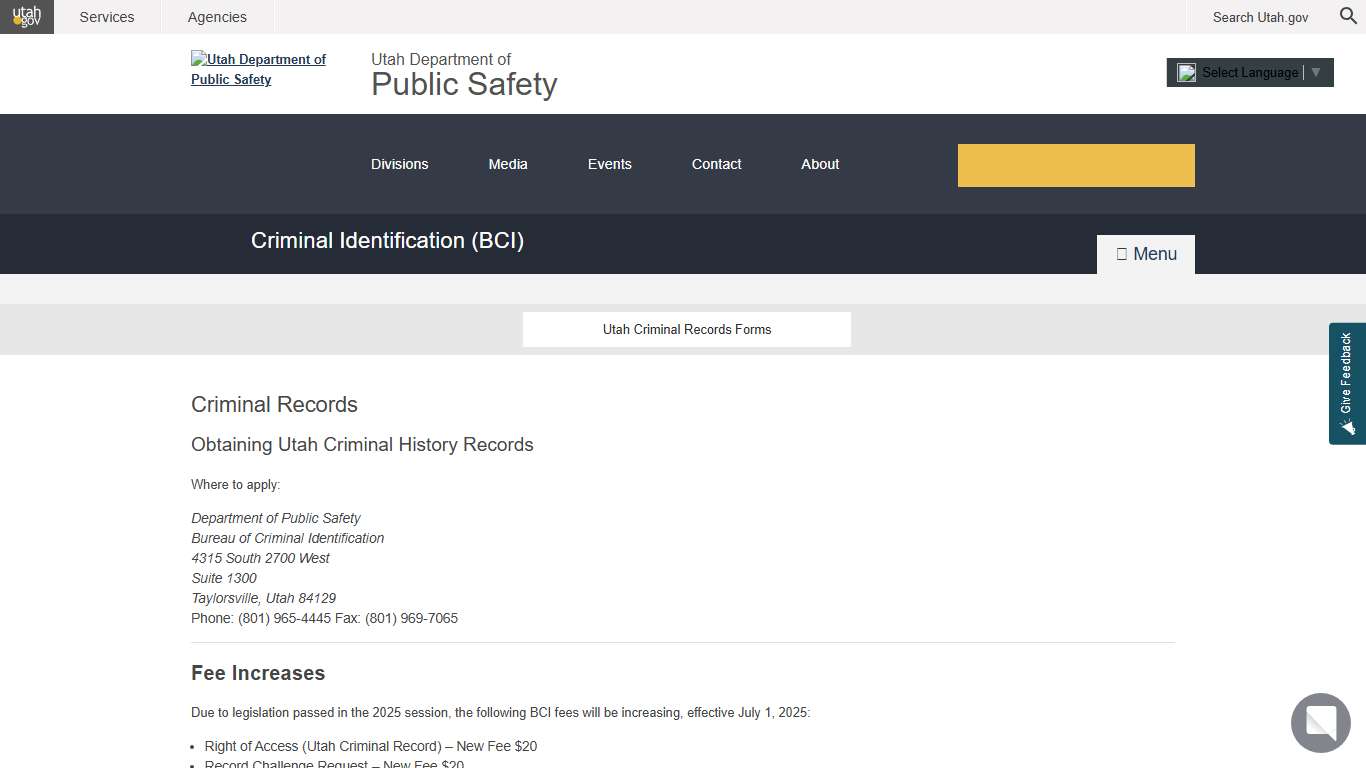Select the Contact navigation link
The height and width of the screenshot is (768, 1366).
coord(716,164)
